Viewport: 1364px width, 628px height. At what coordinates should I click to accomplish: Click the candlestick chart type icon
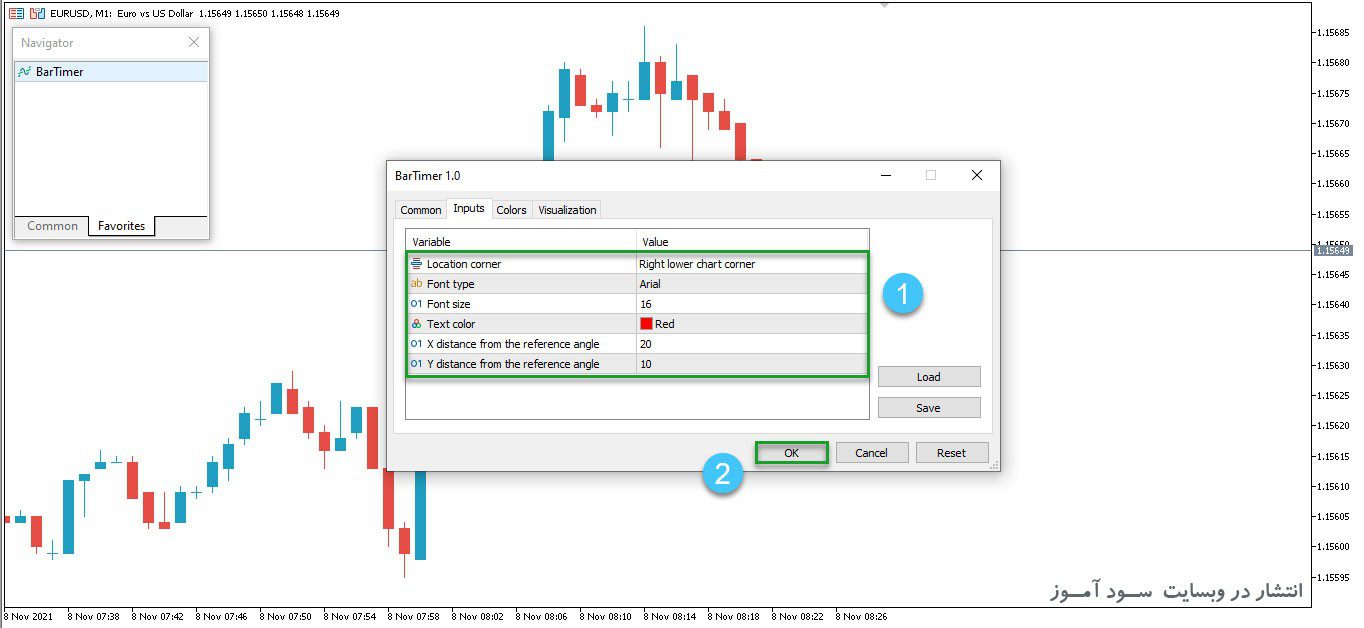point(37,13)
